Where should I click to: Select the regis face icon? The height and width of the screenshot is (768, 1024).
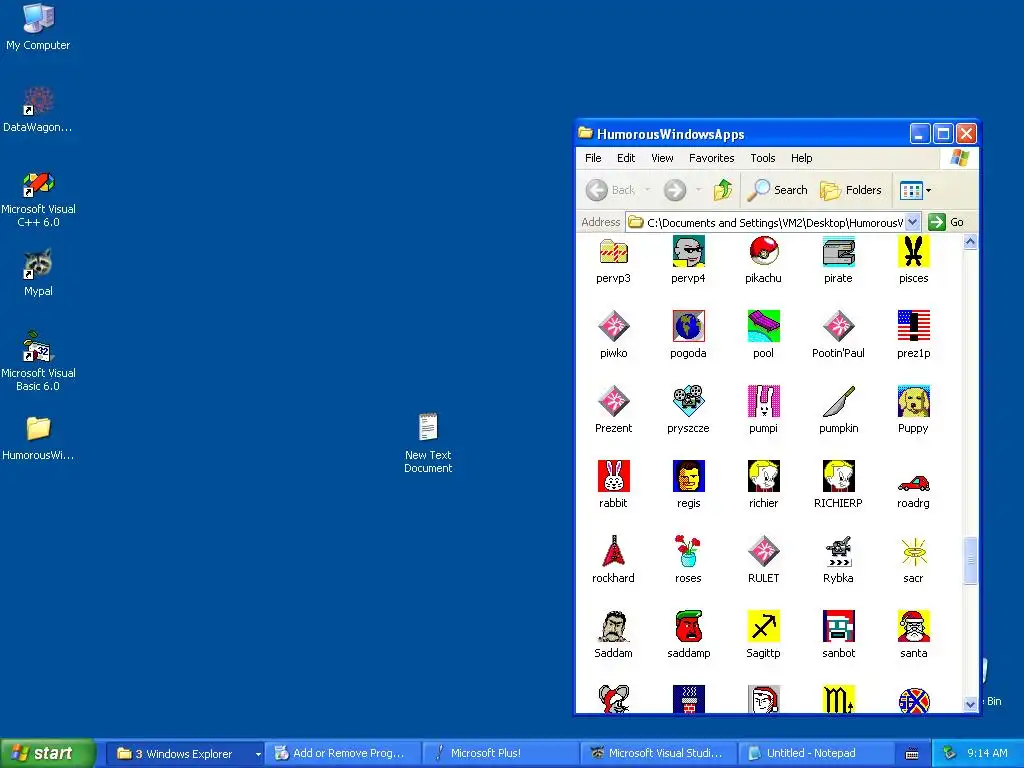[x=688, y=476]
